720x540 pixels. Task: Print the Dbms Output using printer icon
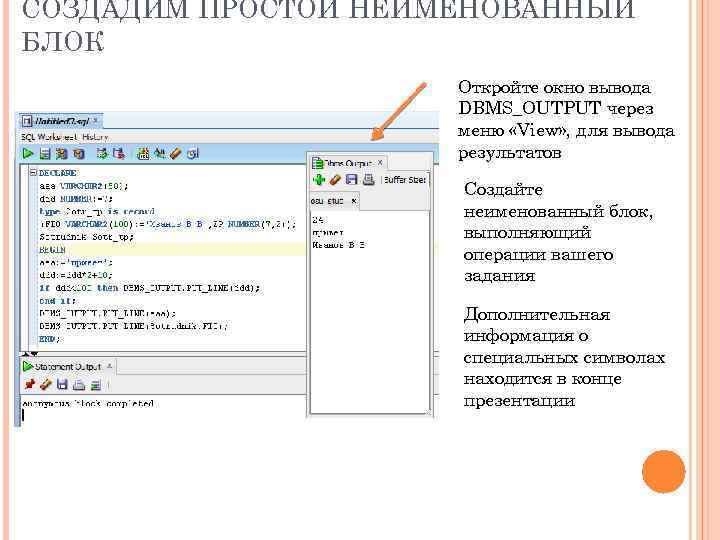pos(368,180)
